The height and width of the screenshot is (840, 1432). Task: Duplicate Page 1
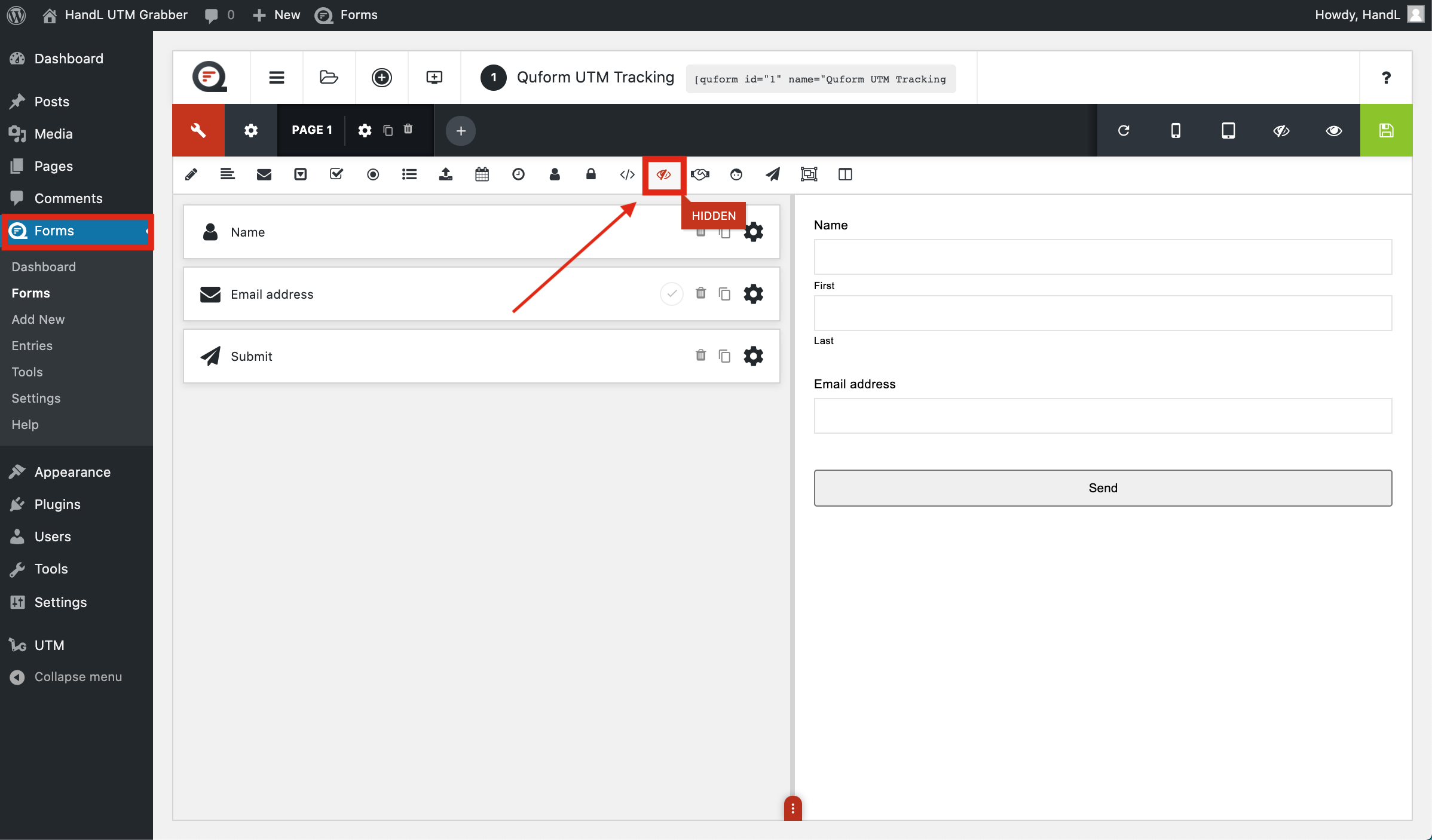[388, 131]
